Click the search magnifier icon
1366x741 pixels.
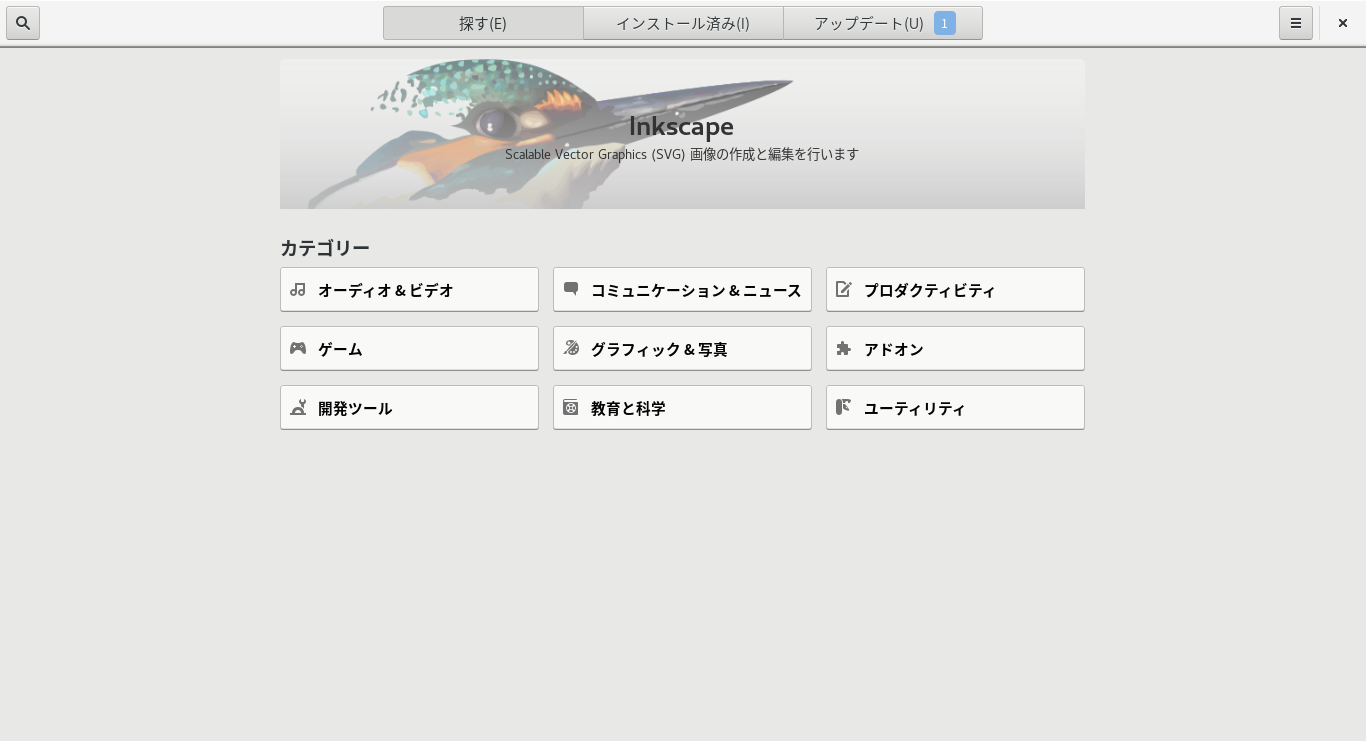23,23
